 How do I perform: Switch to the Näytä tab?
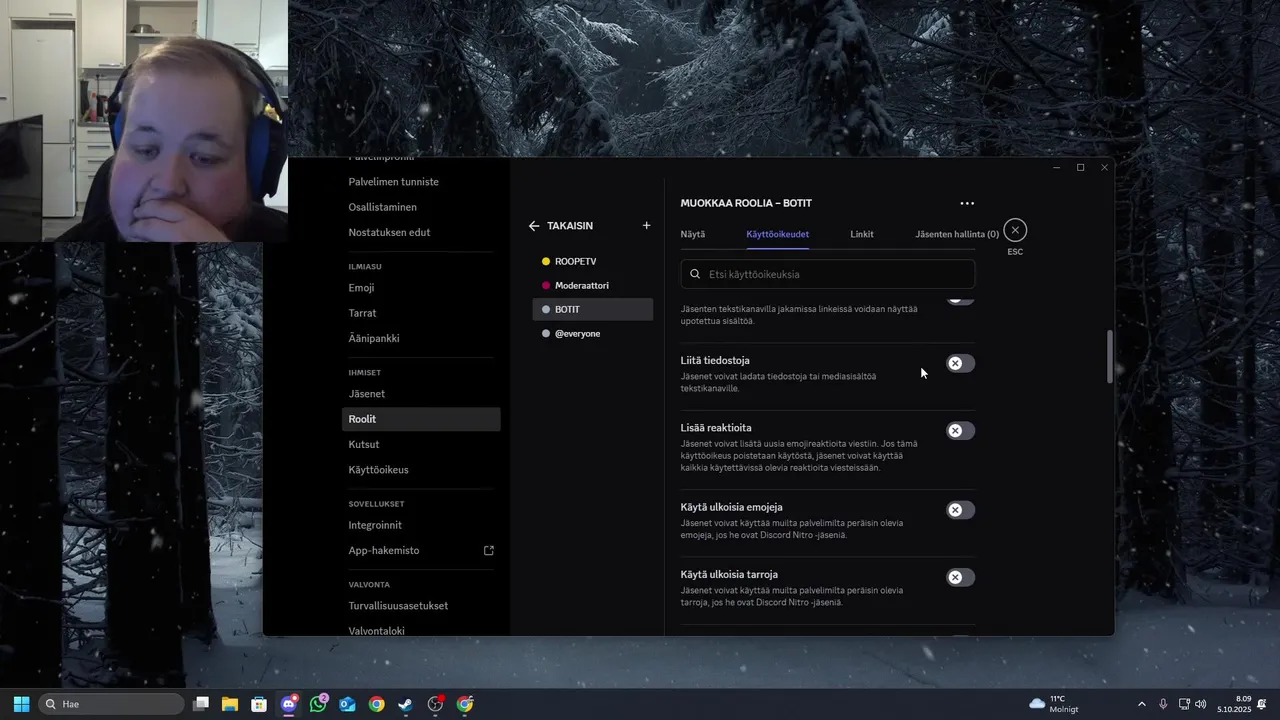[x=693, y=234]
